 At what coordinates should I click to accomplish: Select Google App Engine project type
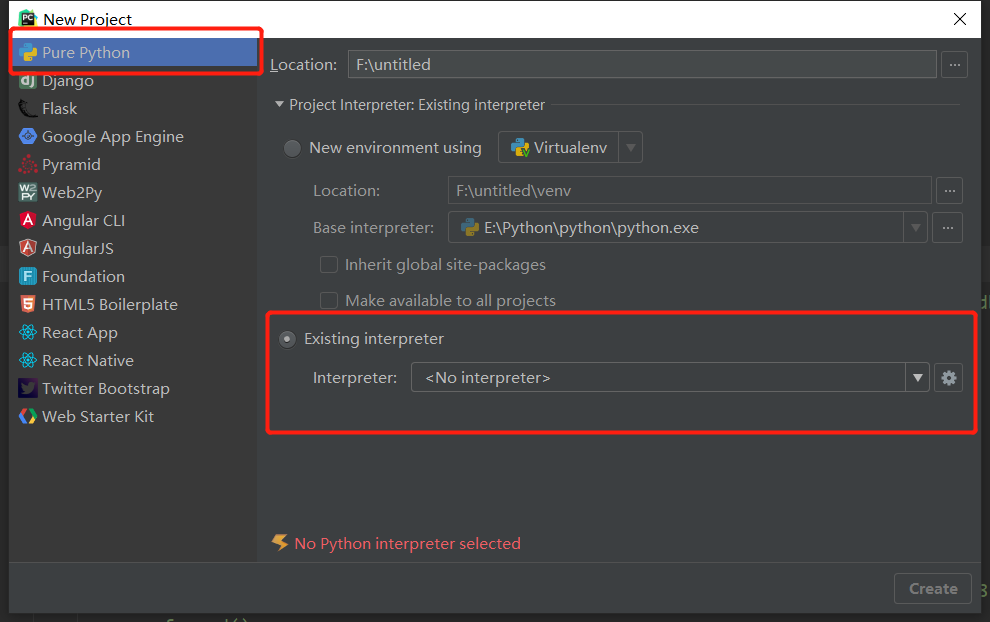pyautogui.click(x=134, y=136)
